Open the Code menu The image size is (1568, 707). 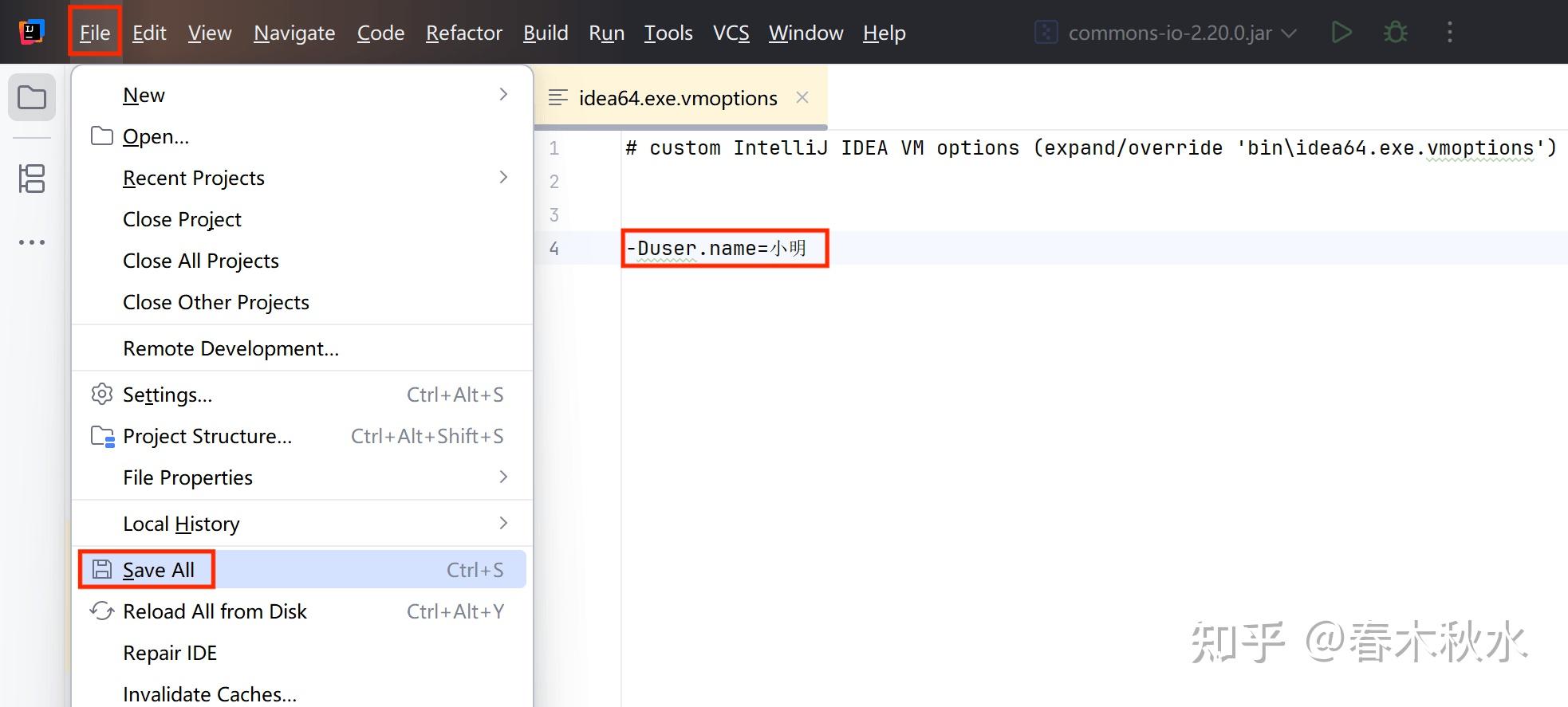click(380, 33)
